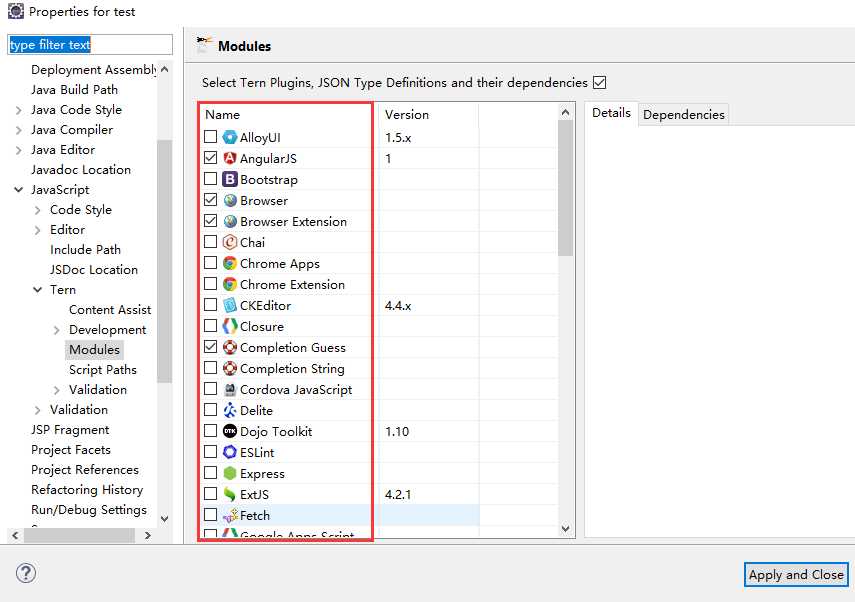The image size is (855, 602).
Task: Click the type filter text field
Action: pos(90,45)
